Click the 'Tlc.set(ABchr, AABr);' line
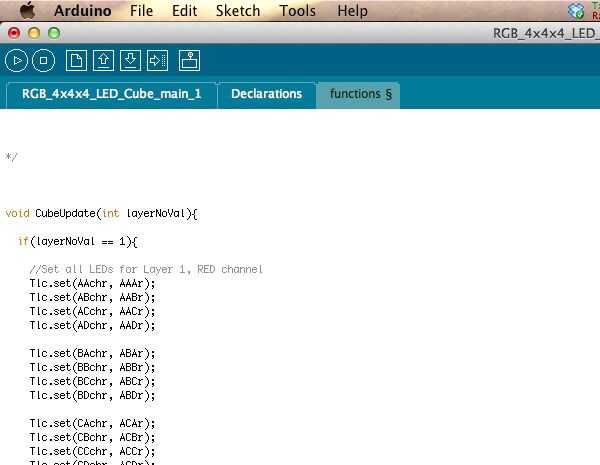The image size is (600, 465). tap(93, 297)
